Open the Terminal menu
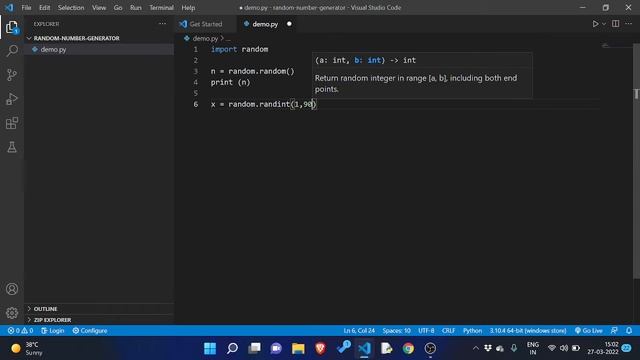 coord(161,7)
